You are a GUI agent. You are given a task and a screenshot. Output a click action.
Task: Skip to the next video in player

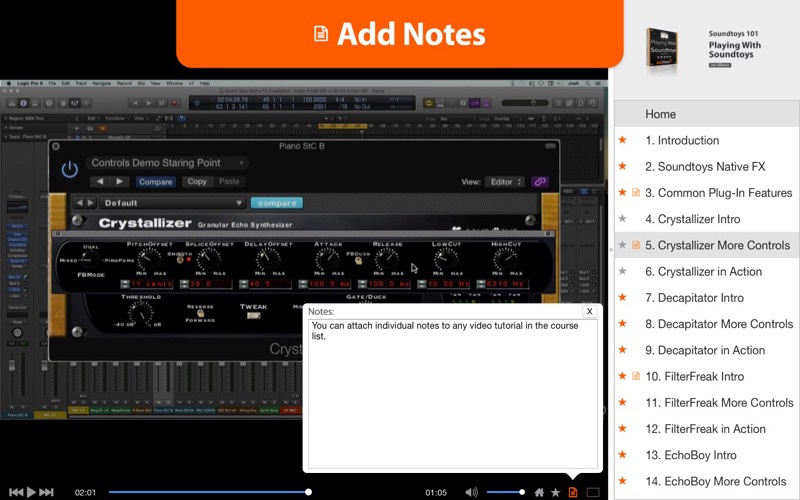click(46, 492)
